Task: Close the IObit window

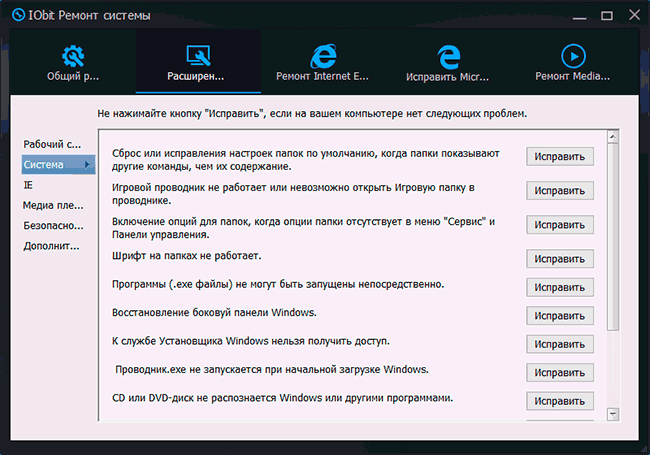Action: click(634, 15)
